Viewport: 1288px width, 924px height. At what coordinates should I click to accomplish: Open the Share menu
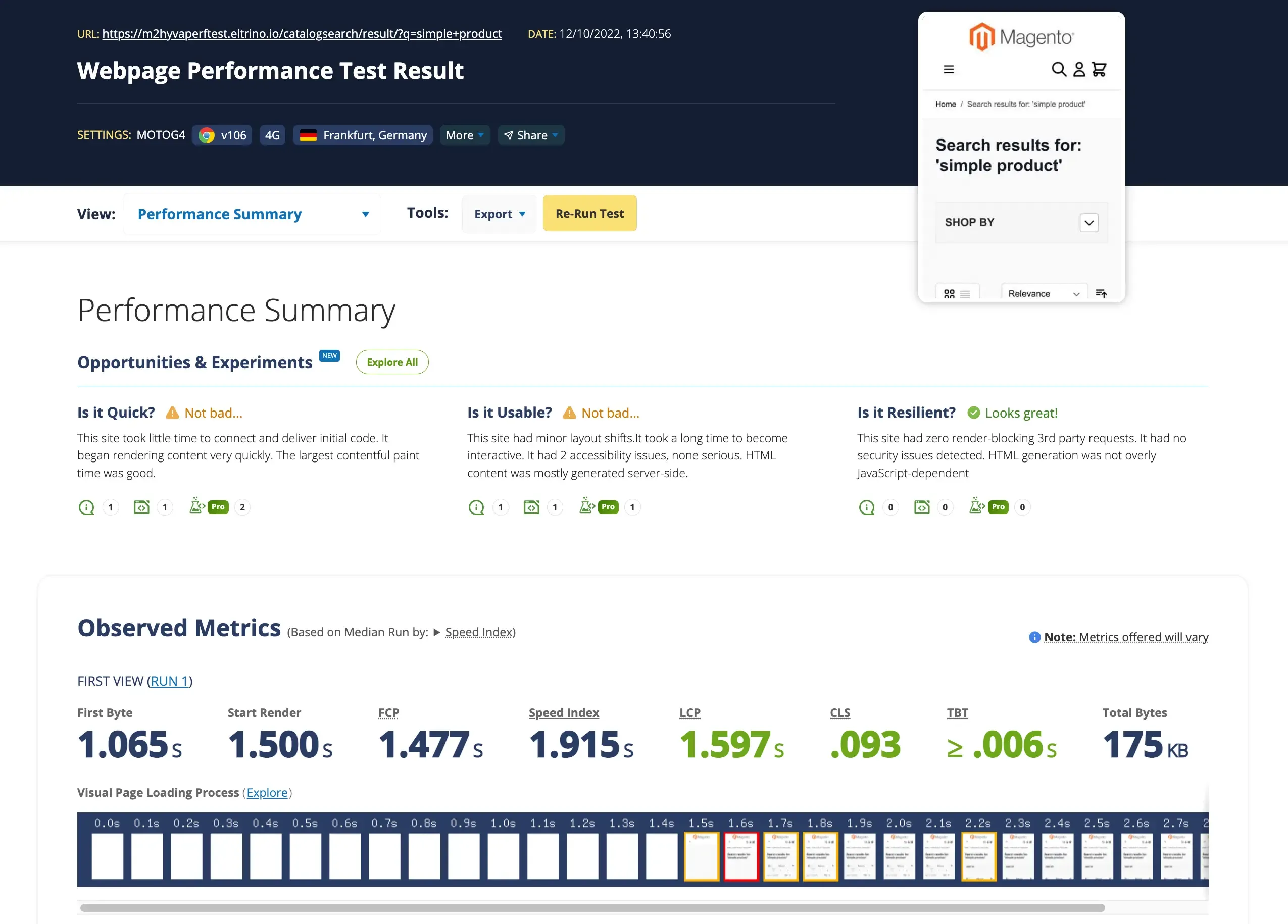531,135
